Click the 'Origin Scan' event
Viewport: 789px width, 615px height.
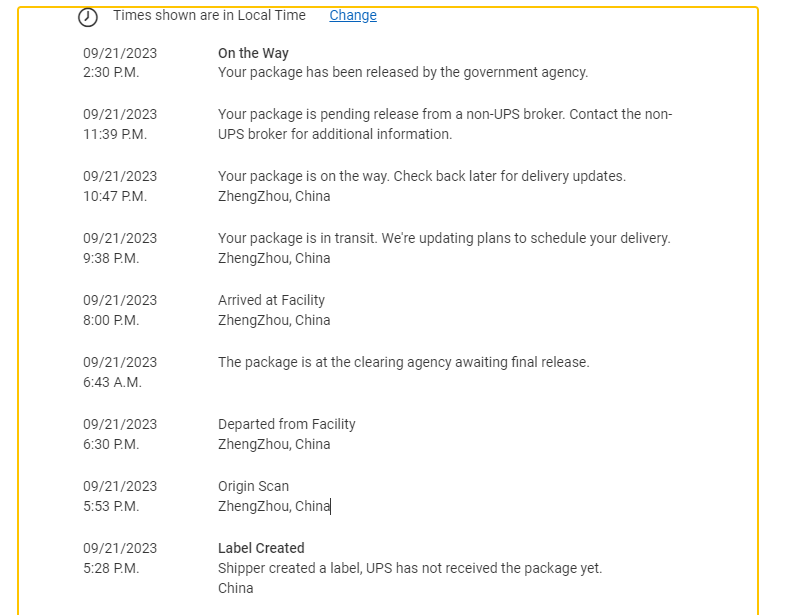pyautogui.click(x=253, y=486)
